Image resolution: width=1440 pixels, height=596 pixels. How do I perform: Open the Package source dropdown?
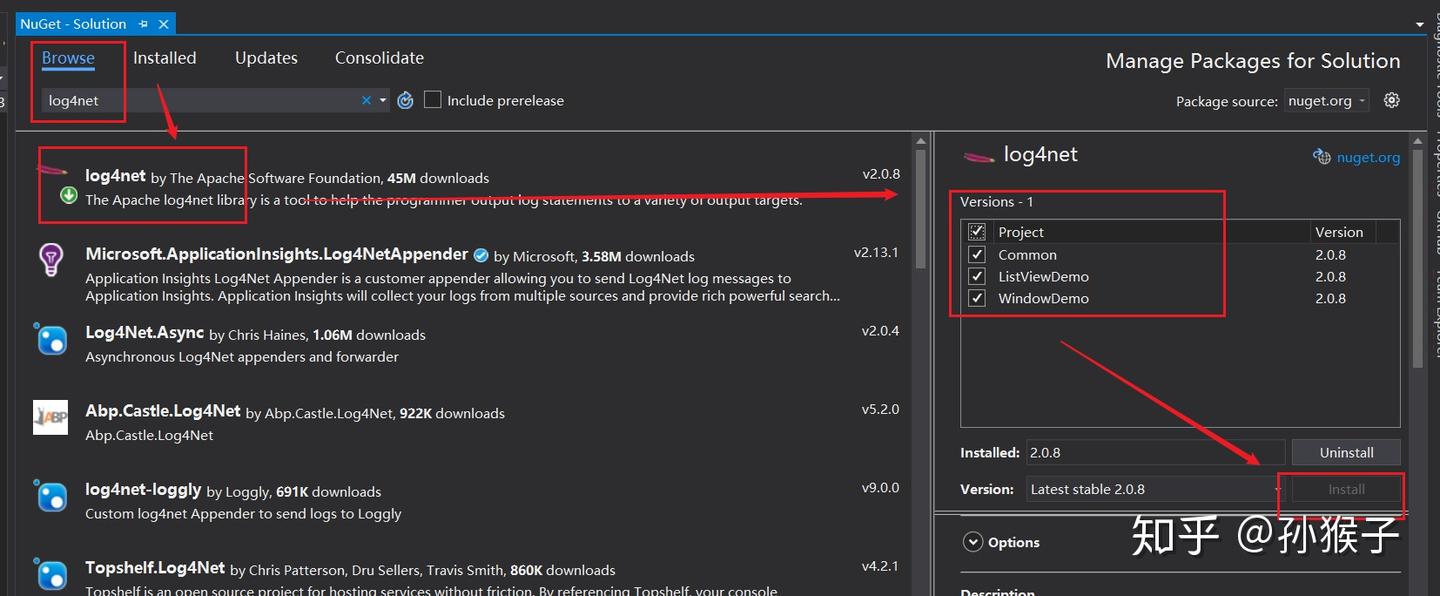pyautogui.click(x=1326, y=101)
